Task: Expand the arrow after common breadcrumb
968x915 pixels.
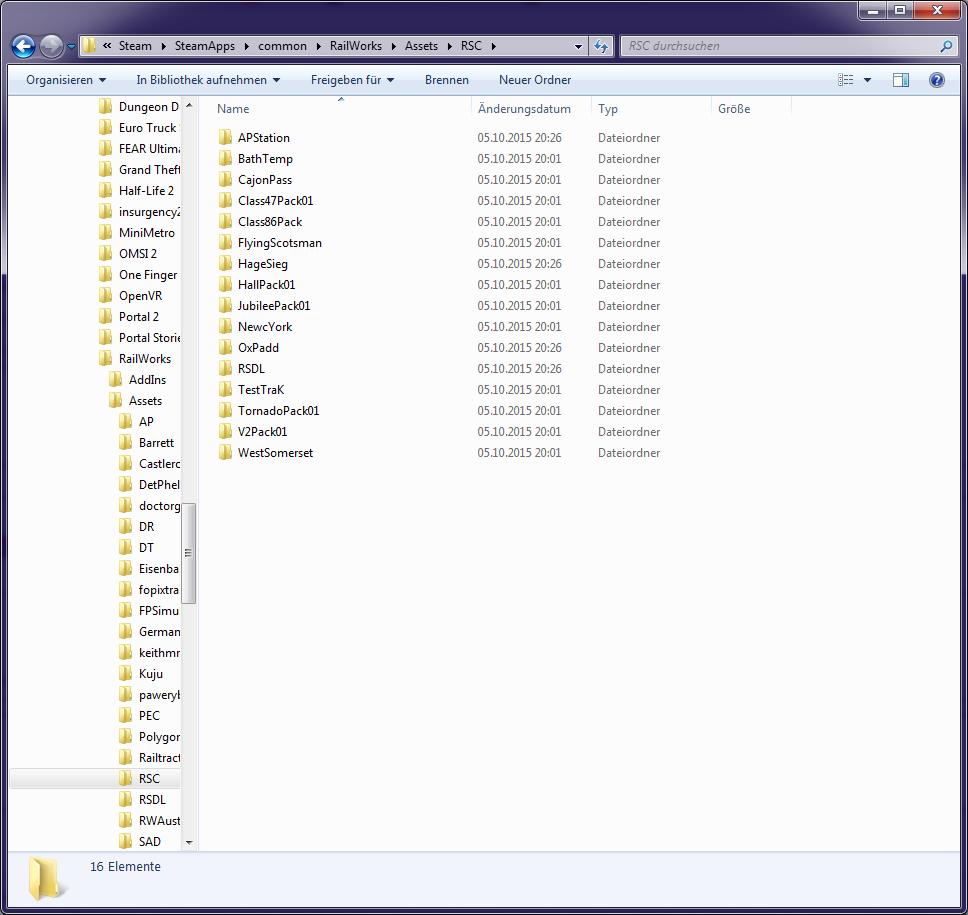Action: [319, 46]
